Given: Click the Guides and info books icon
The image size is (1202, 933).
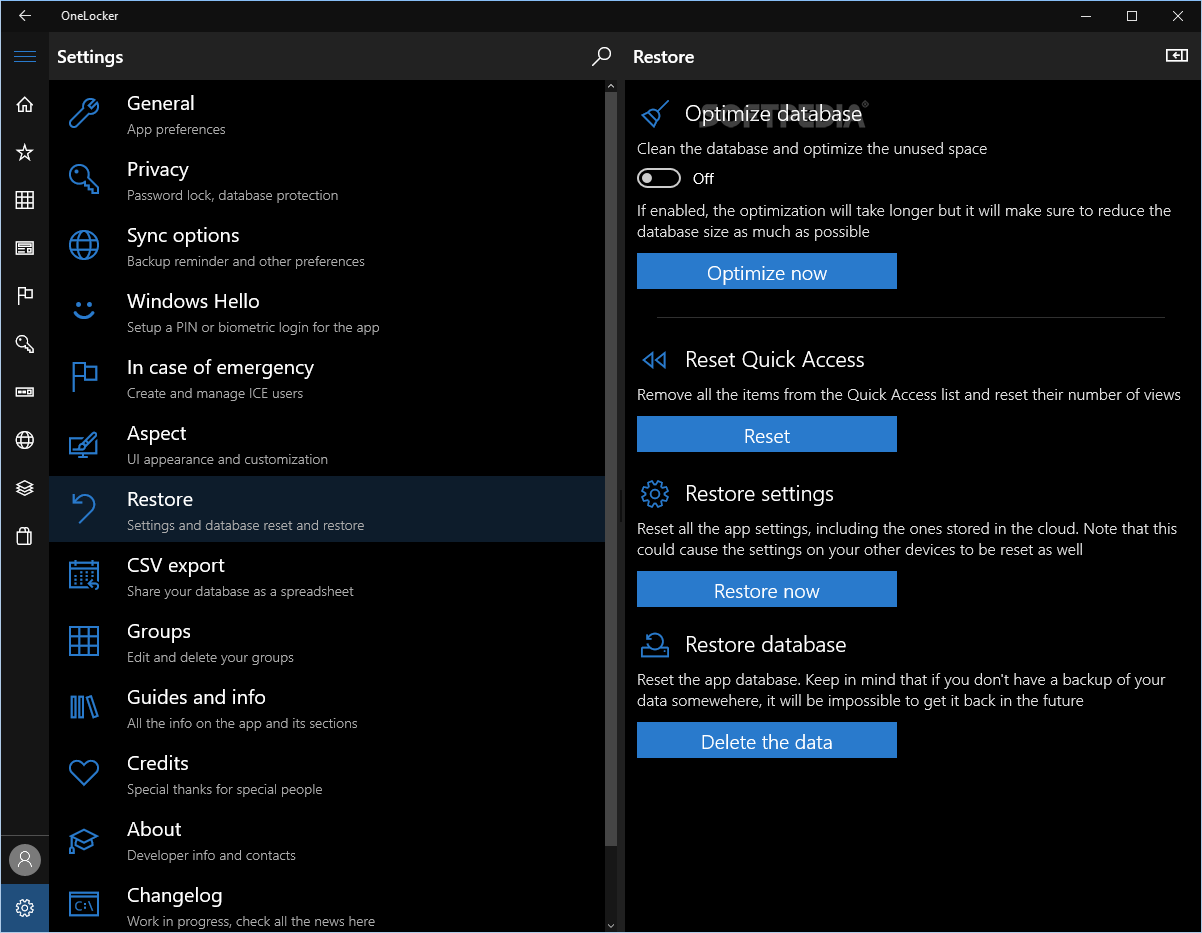Looking at the screenshot, I should (x=84, y=707).
